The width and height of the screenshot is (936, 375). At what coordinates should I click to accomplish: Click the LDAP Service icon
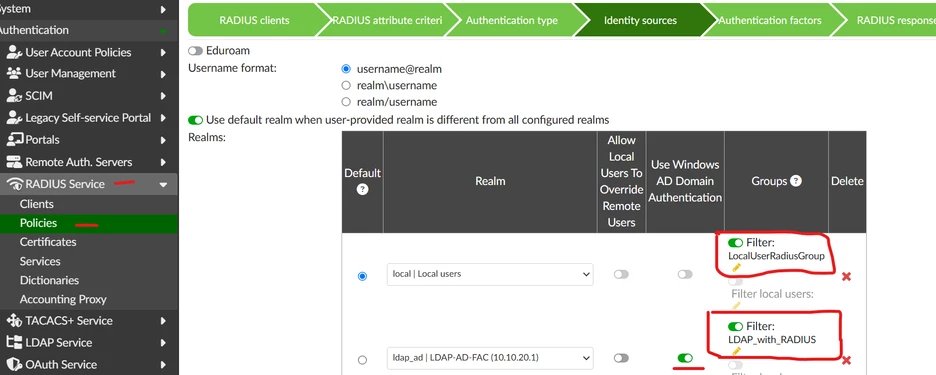coord(14,343)
